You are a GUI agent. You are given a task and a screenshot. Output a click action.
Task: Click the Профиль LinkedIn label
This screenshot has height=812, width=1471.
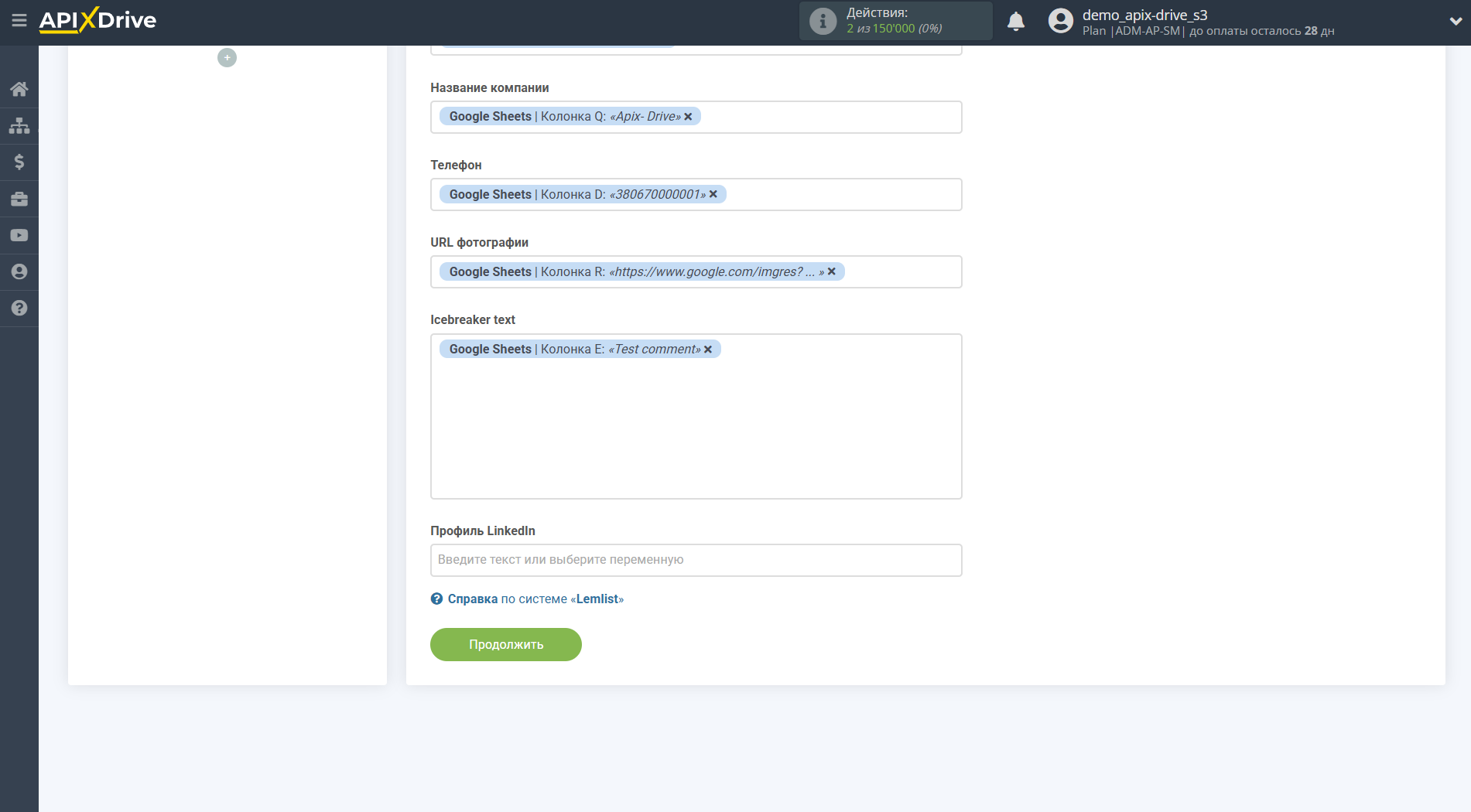(483, 531)
